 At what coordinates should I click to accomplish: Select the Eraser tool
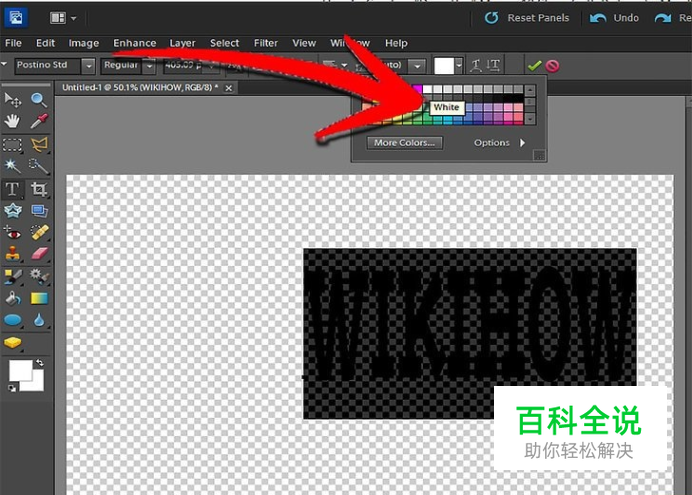(x=39, y=254)
